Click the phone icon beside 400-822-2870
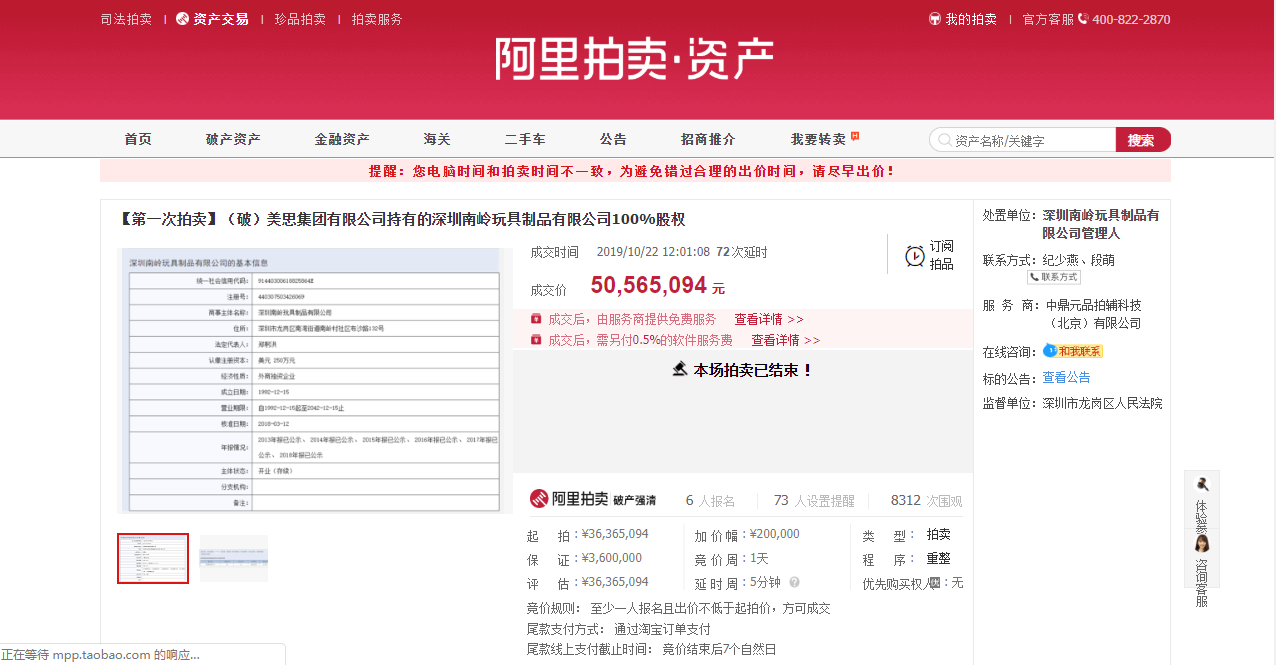The height and width of the screenshot is (665, 1276). (x=1083, y=19)
